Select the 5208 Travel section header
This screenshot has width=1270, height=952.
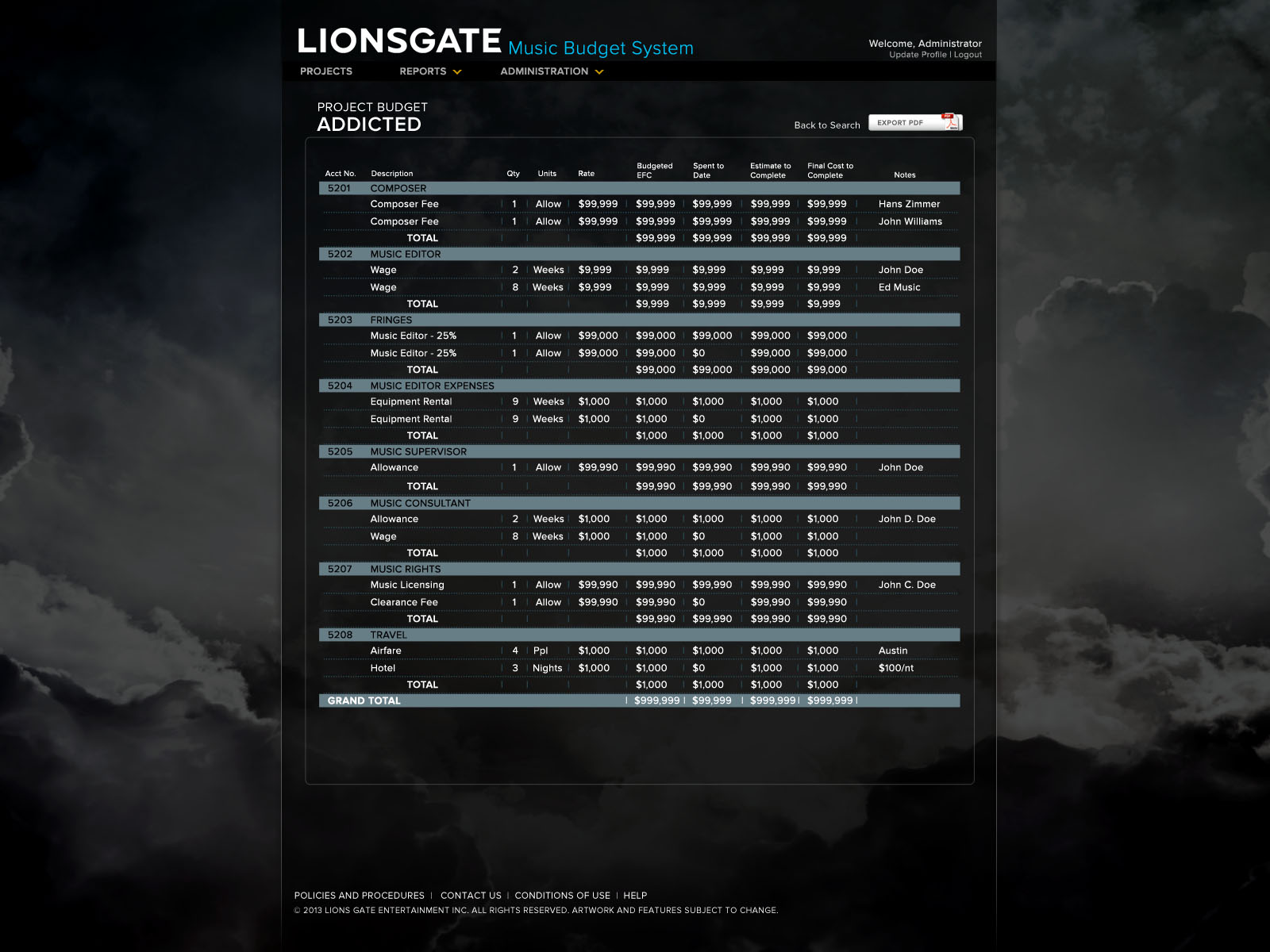point(639,635)
